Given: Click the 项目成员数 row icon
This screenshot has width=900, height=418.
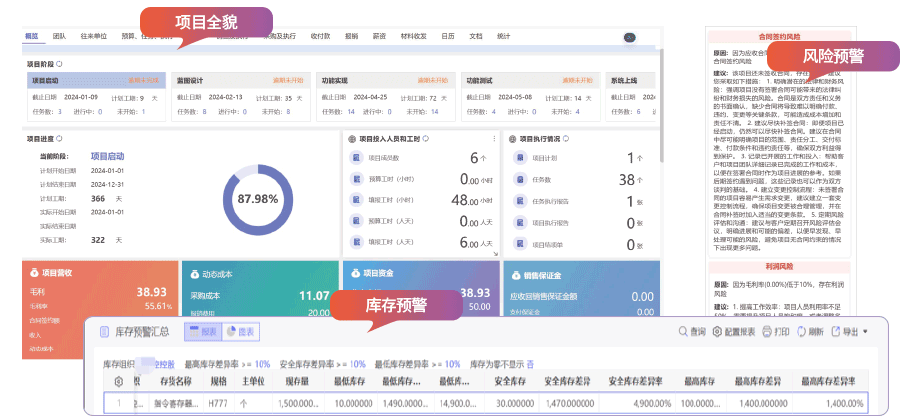Looking at the screenshot, I should (x=354, y=157).
